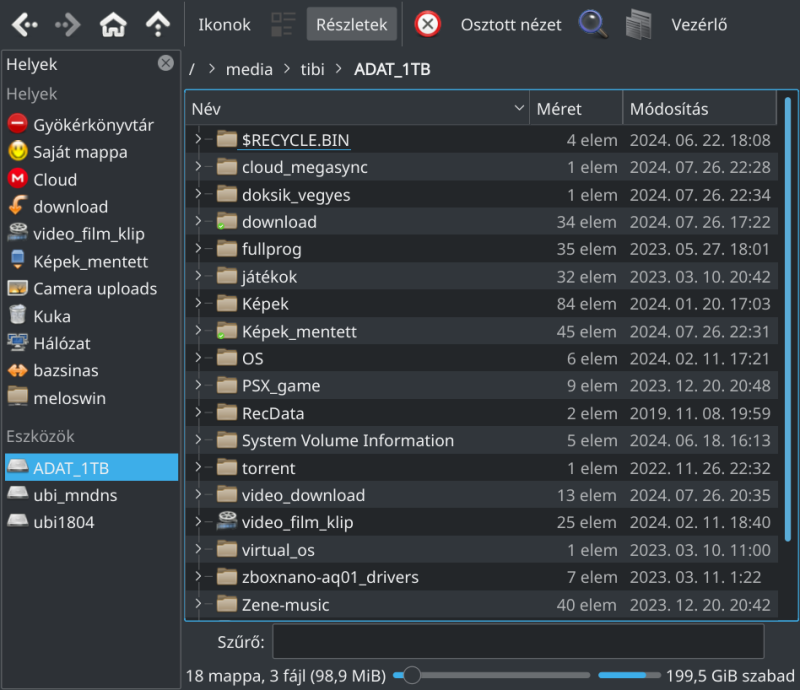Select the RecData folder
800x690 pixels.
click(482, 413)
